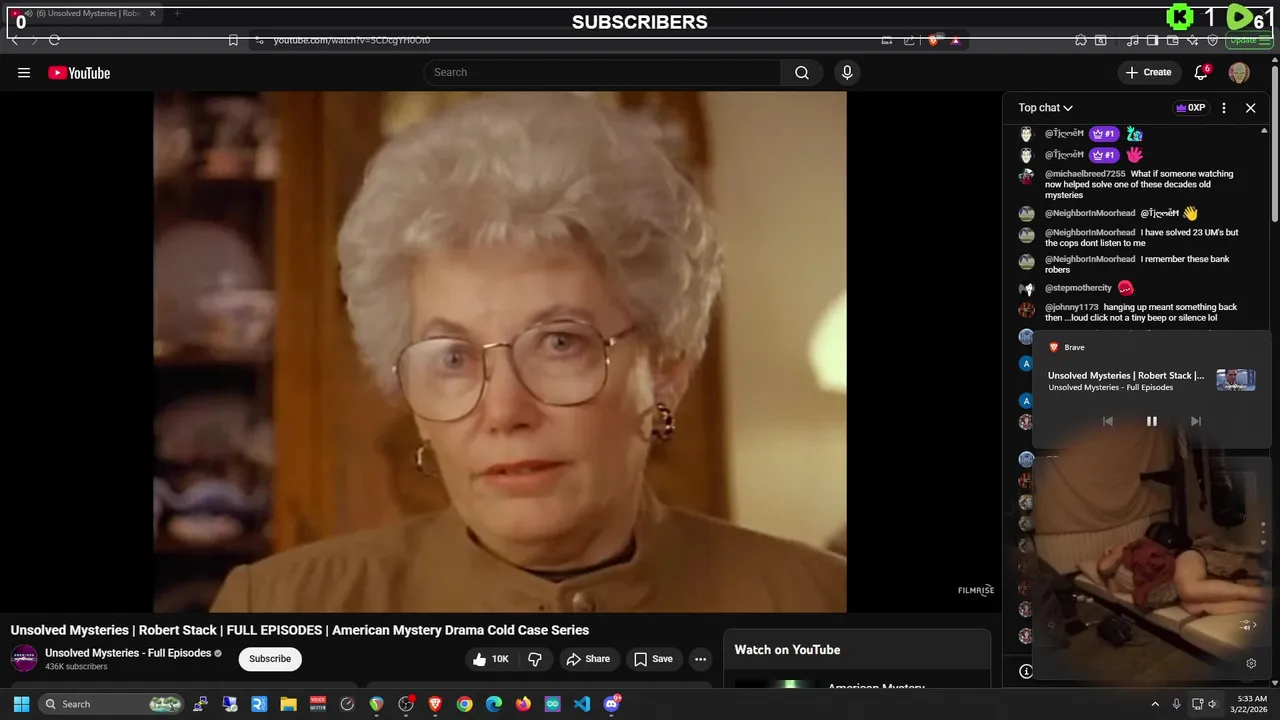This screenshot has width=1280, height=720.
Task: Open browser extensions puzzle icon
Action: (x=1081, y=40)
